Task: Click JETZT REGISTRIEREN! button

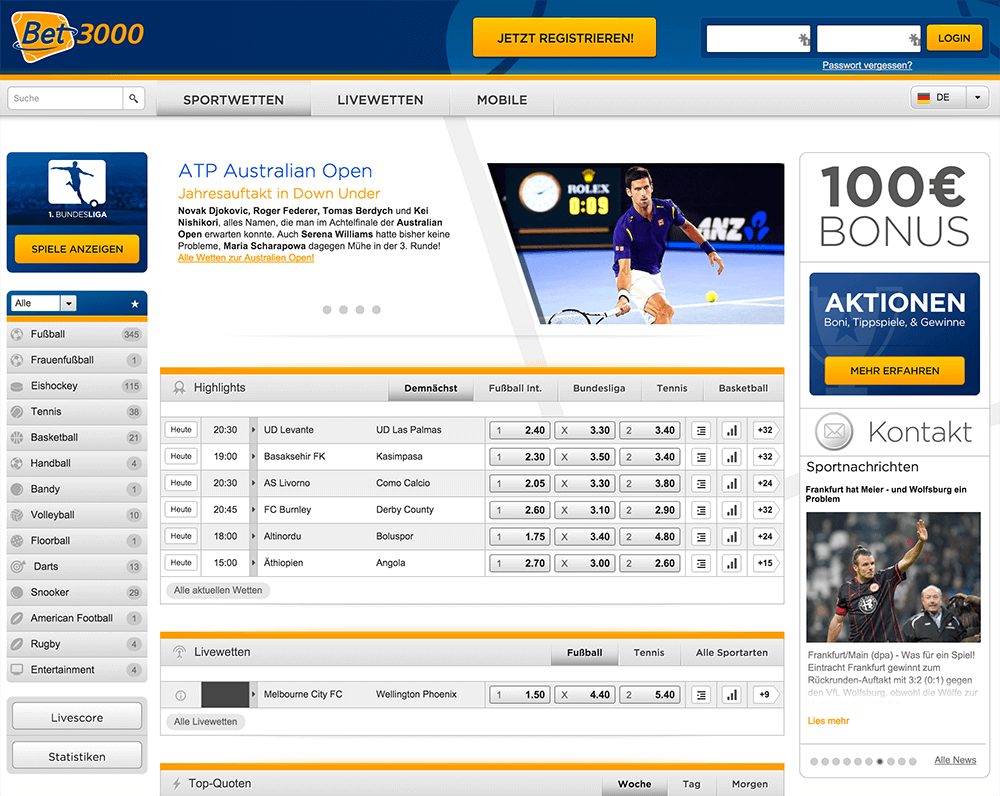Action: (x=564, y=38)
